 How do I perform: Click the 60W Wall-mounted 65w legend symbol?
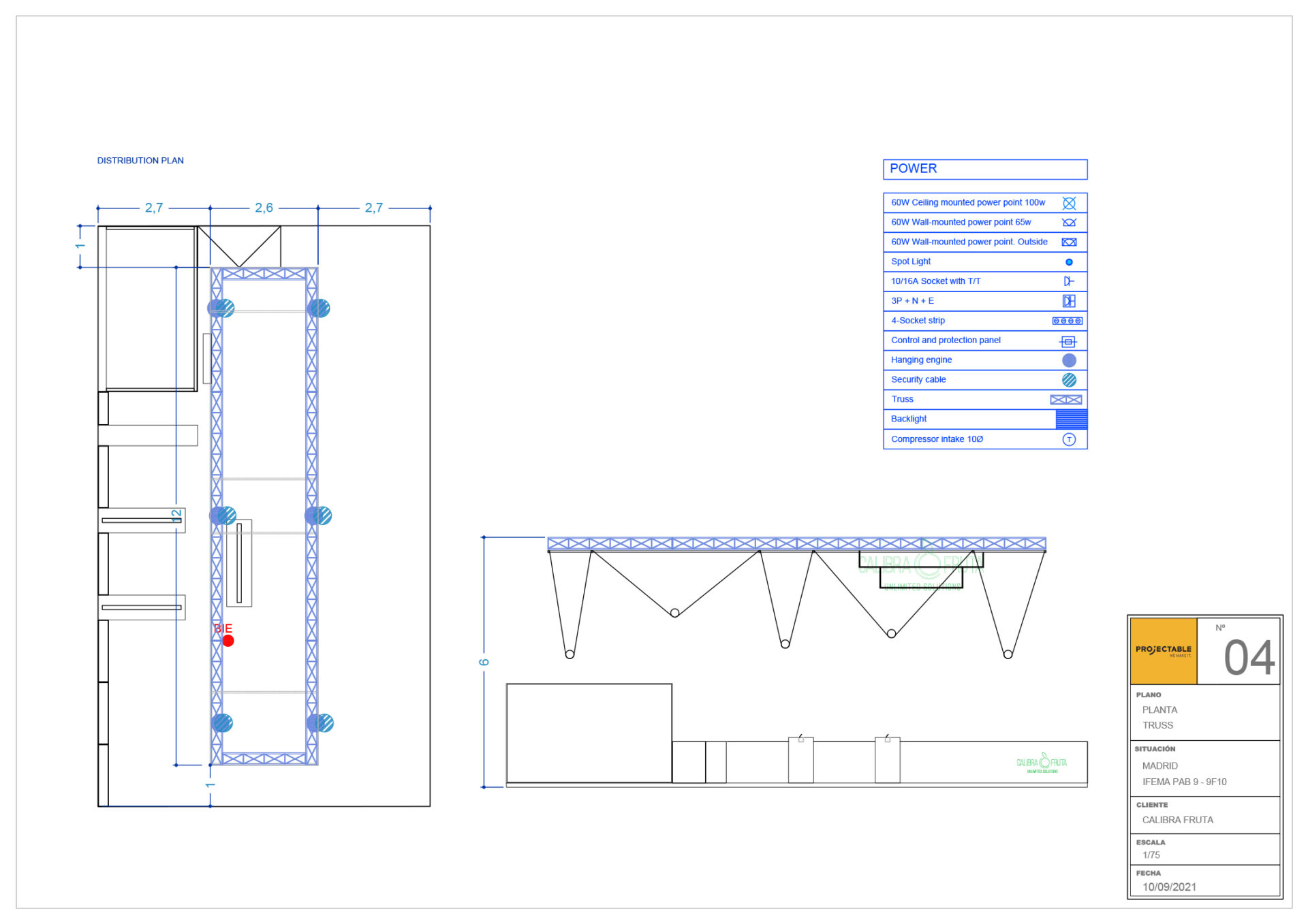click(x=1068, y=223)
